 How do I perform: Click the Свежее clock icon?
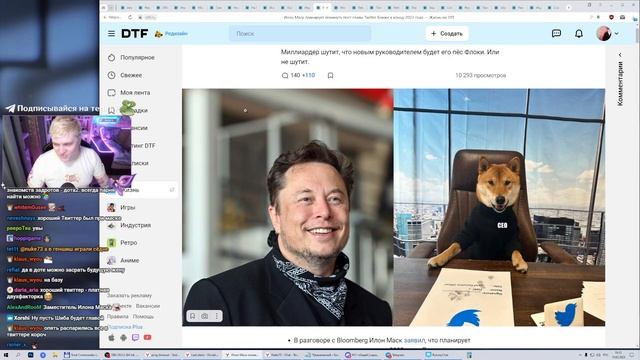[x=111, y=75]
